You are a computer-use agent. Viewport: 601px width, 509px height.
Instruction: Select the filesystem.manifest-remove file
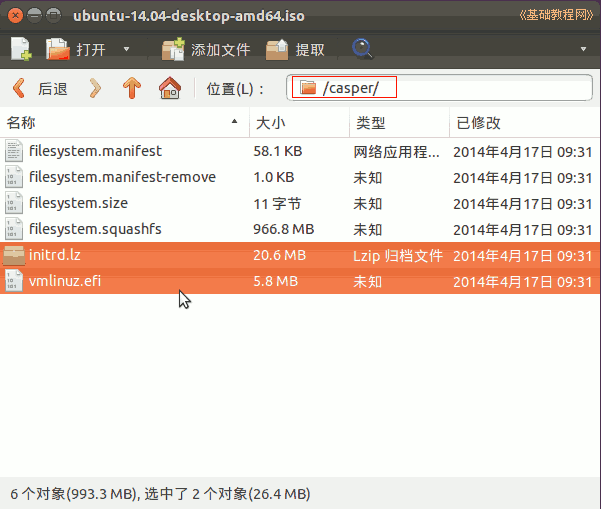pyautogui.click(x=300, y=177)
